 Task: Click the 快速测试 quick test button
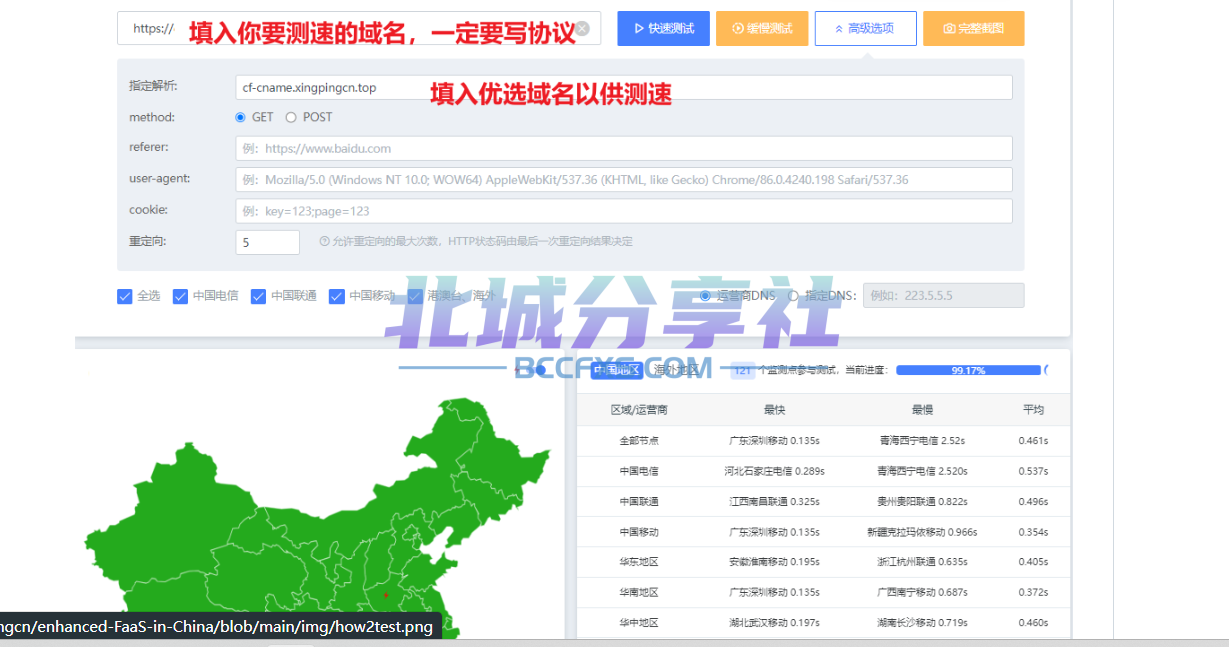pos(663,29)
